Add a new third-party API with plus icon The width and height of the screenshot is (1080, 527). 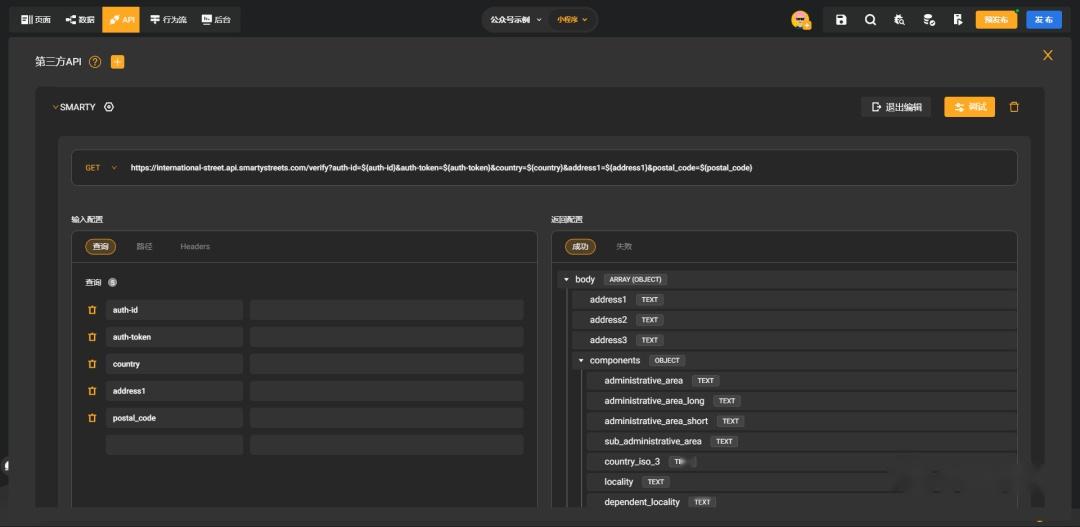point(118,62)
